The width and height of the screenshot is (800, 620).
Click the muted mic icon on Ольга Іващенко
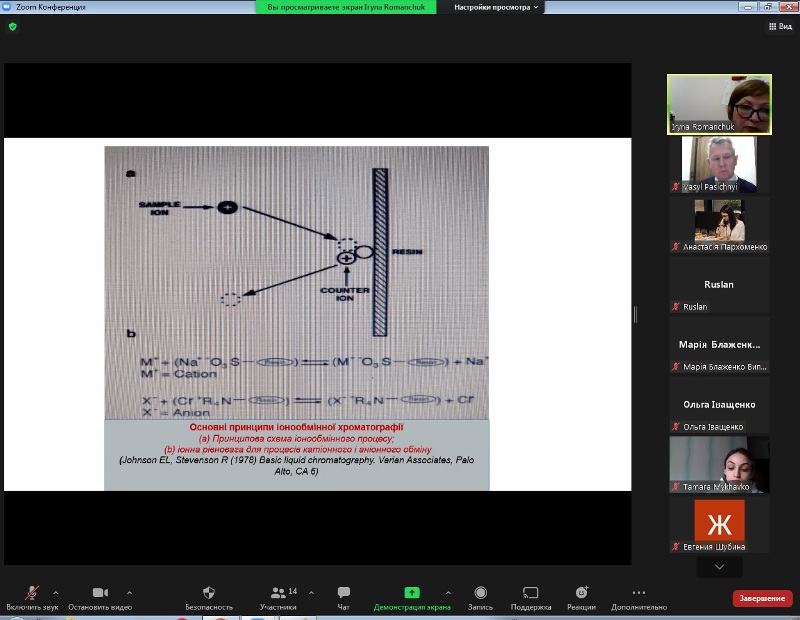(676, 427)
